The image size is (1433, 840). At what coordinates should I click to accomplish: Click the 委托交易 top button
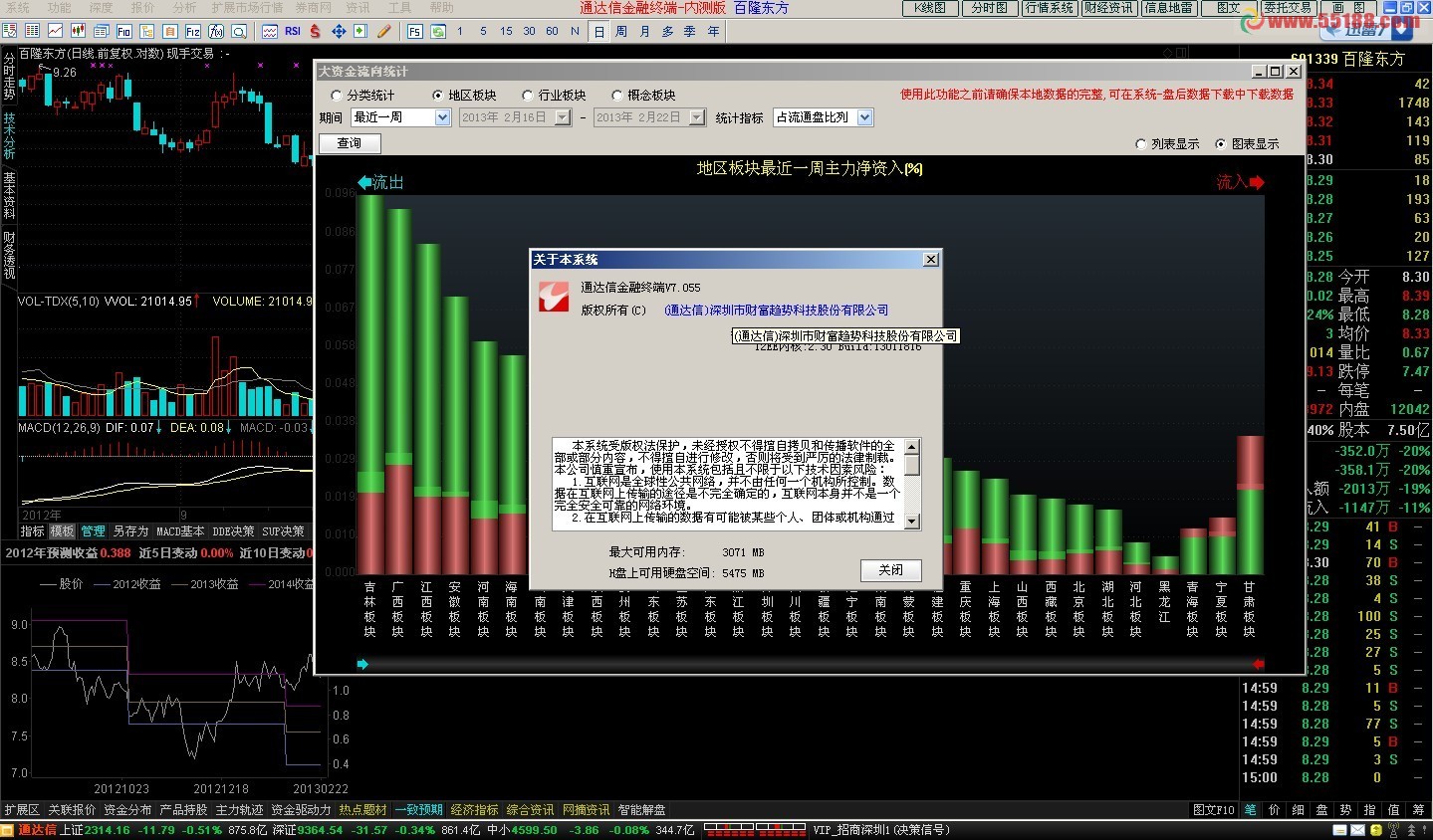pyautogui.click(x=1288, y=8)
